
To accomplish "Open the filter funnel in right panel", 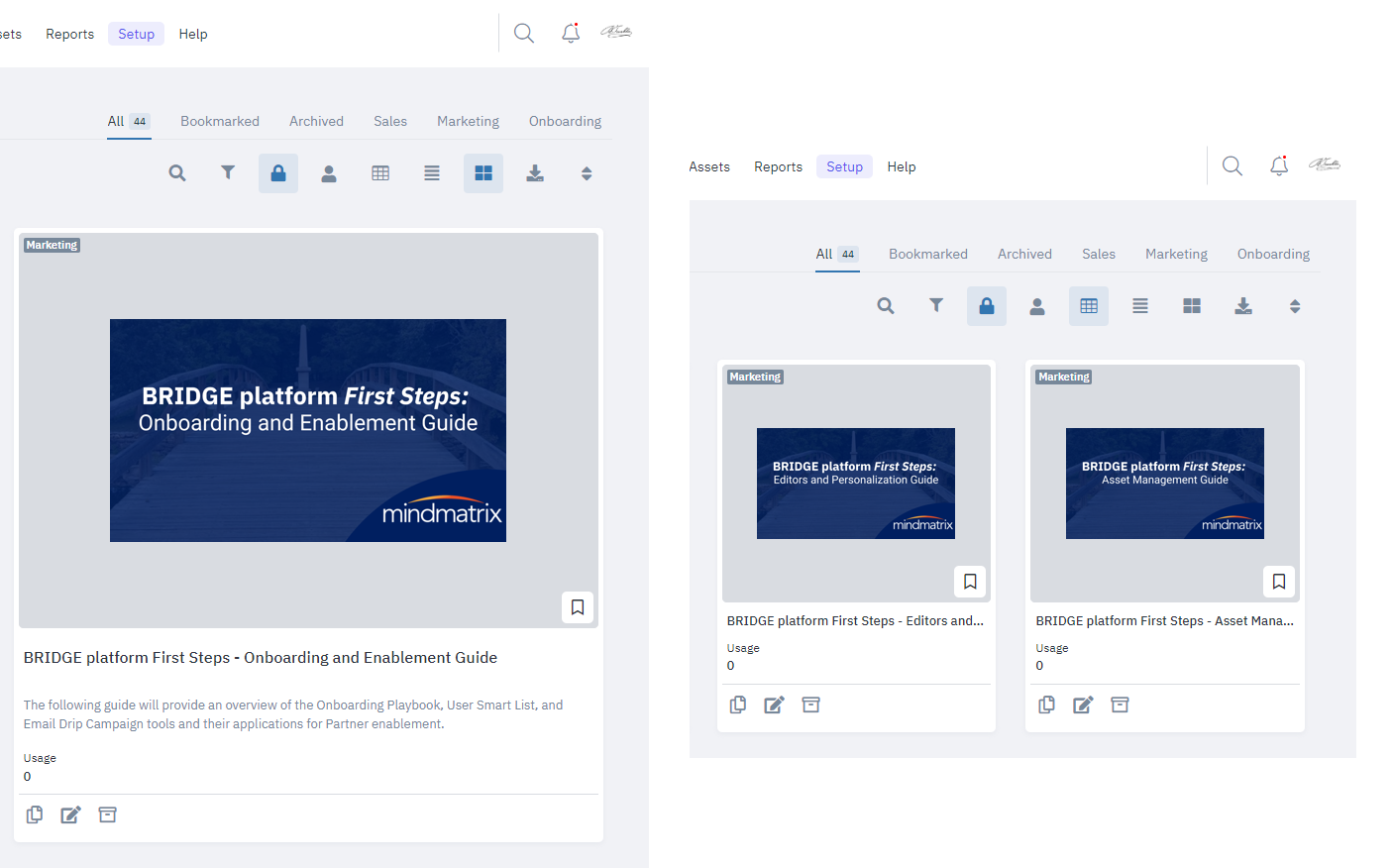I will coord(936,305).
